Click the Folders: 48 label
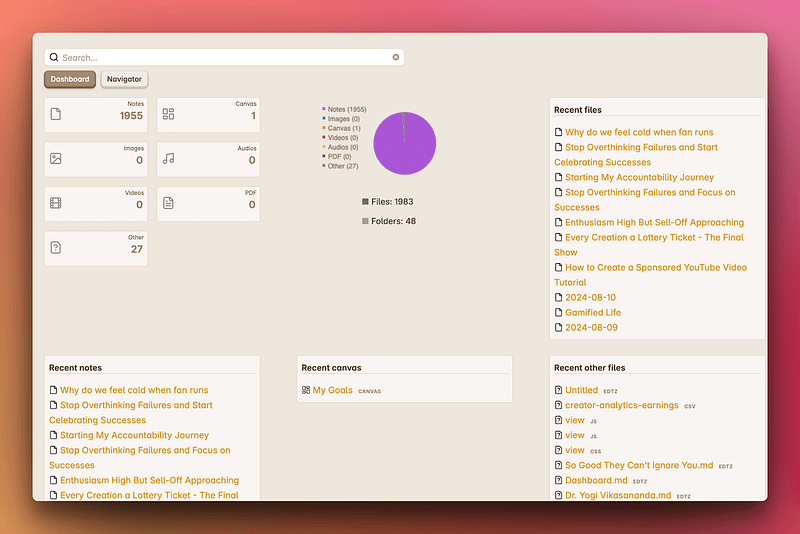The image size is (800, 534). [x=389, y=221]
